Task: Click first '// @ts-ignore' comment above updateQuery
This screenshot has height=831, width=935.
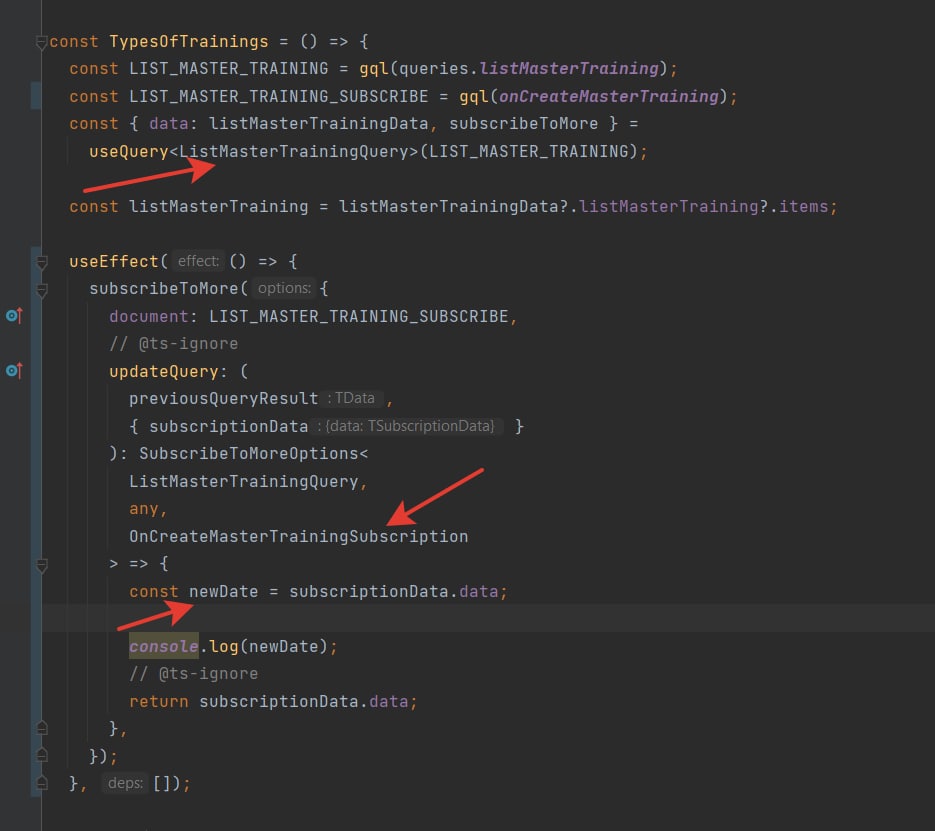Action: pyautogui.click(x=174, y=344)
